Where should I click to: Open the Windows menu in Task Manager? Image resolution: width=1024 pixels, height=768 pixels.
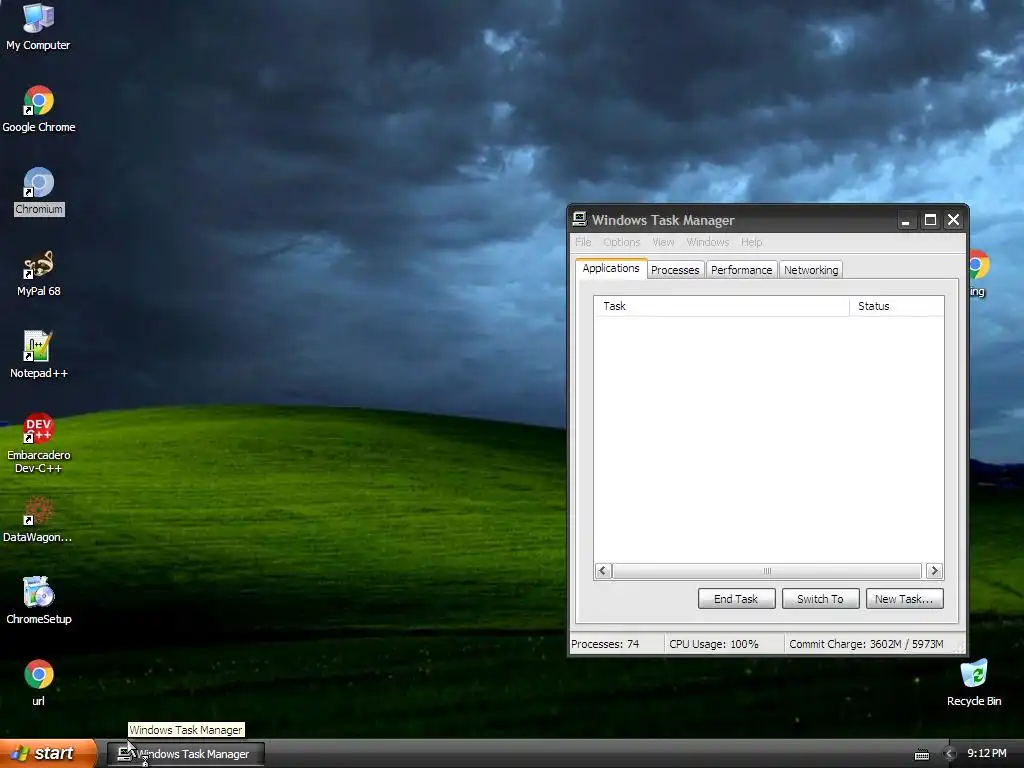707,242
